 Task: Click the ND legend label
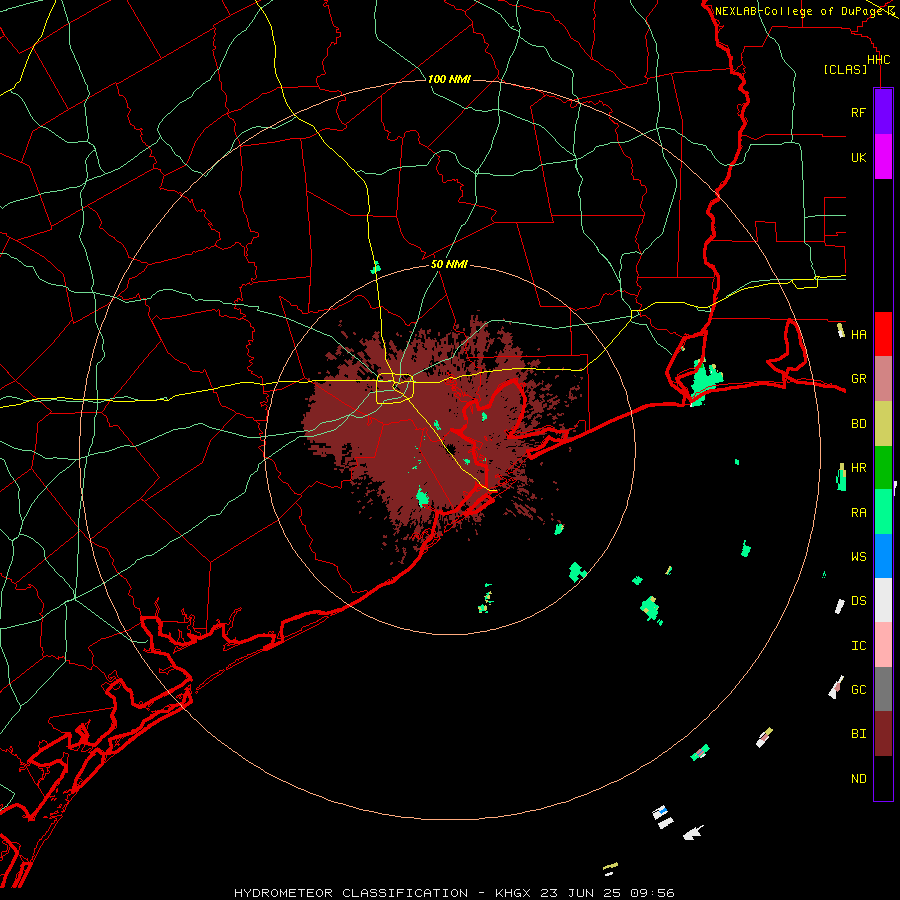[x=858, y=779]
